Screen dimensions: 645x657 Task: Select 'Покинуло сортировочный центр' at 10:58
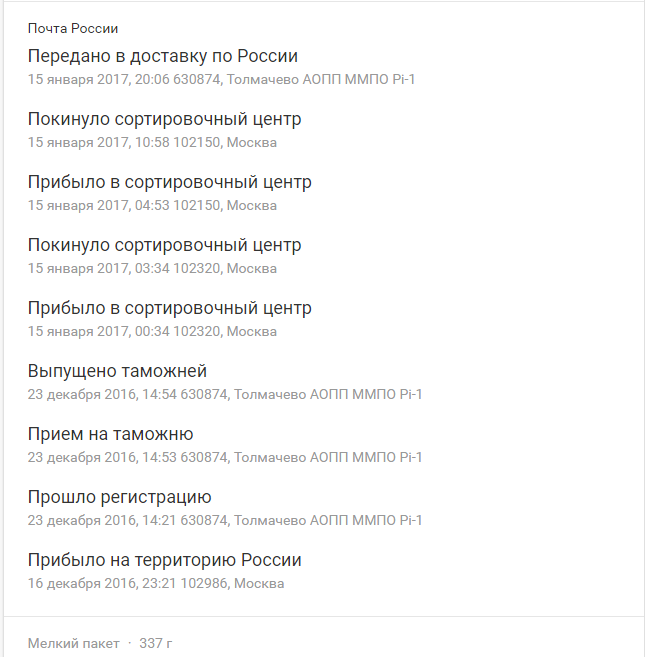(164, 119)
